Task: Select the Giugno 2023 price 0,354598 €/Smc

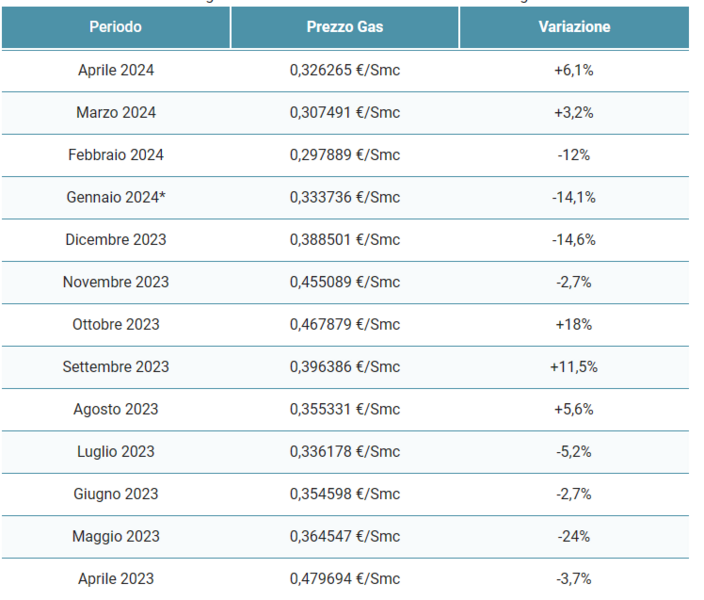Action: (x=345, y=494)
